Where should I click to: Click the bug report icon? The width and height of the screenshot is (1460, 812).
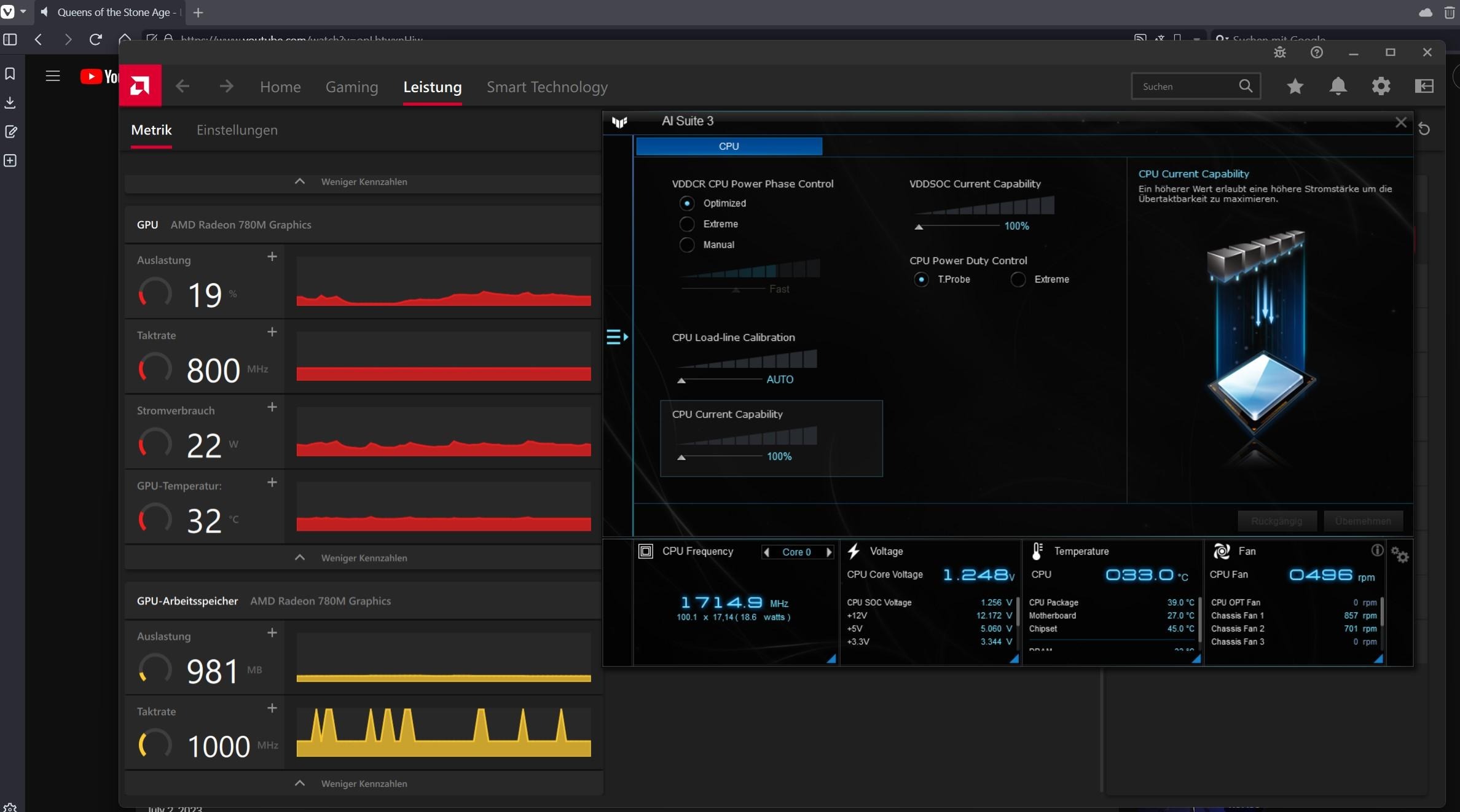coord(1279,53)
